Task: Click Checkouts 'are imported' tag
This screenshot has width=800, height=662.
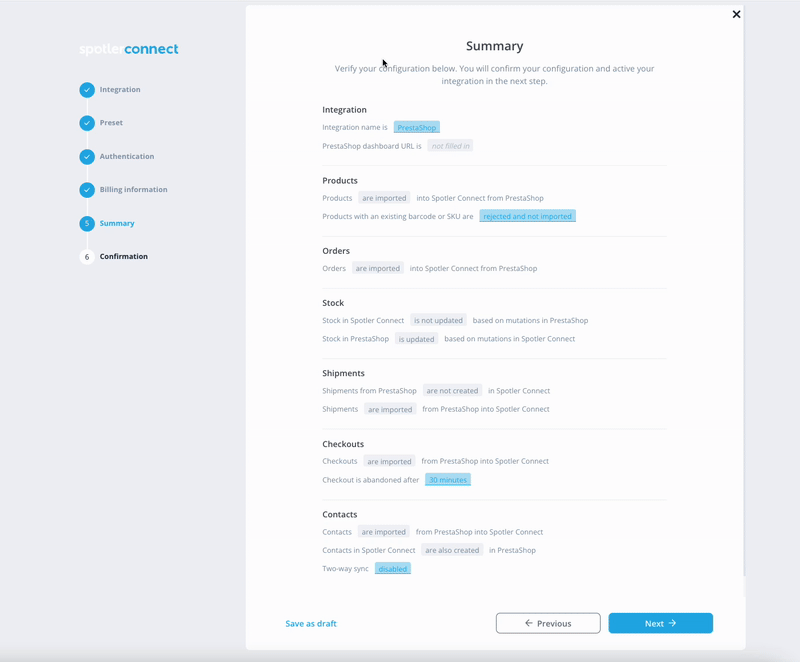Action: [x=389, y=462]
